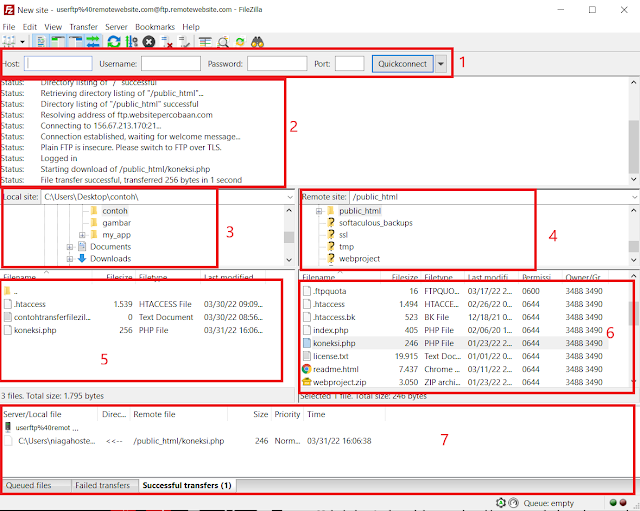
Task: Toggle directory comparison
Action: coord(223,42)
